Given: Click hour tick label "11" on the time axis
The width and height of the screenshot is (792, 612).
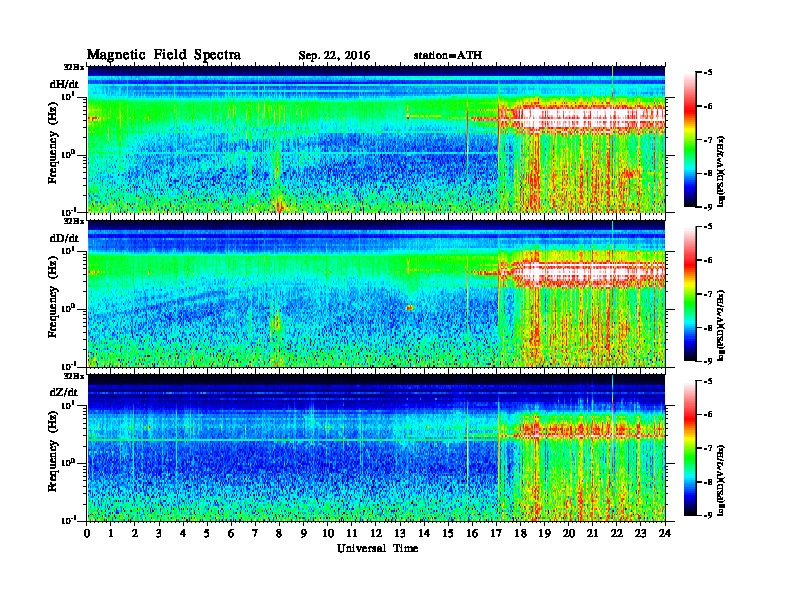Looking at the screenshot, I should click(352, 533).
